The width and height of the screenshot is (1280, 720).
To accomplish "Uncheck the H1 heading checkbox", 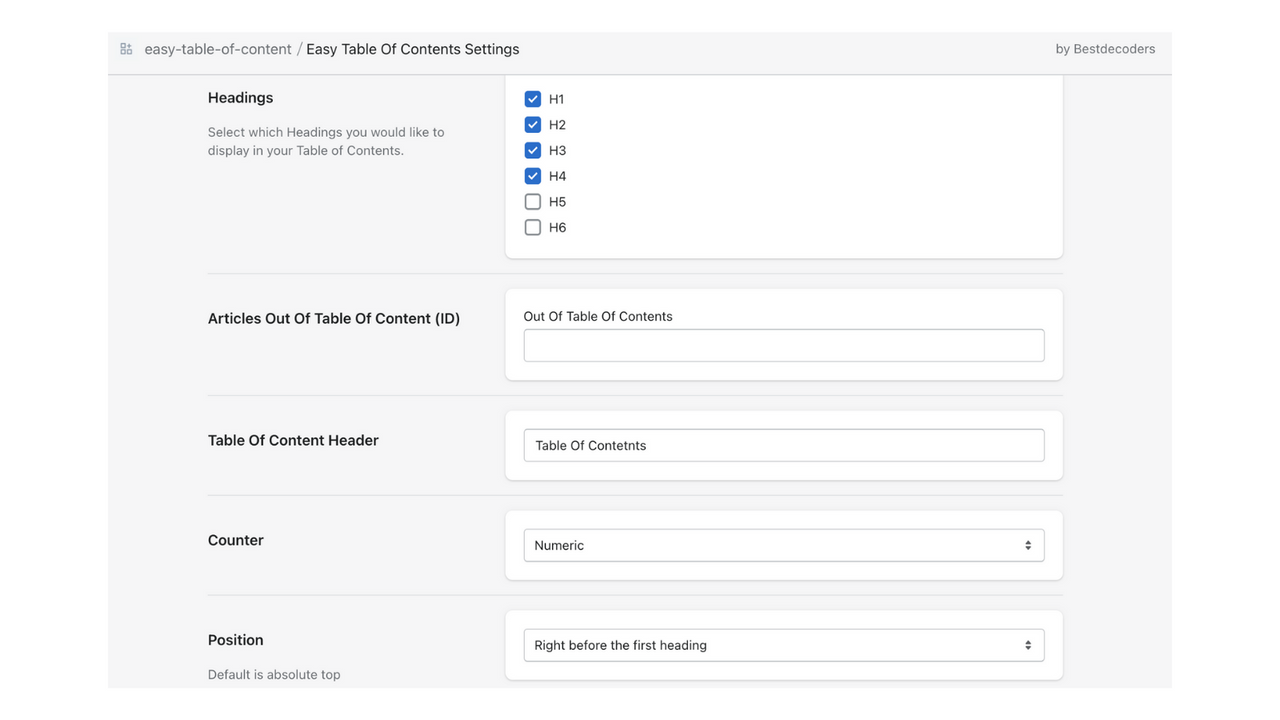I will pos(533,99).
